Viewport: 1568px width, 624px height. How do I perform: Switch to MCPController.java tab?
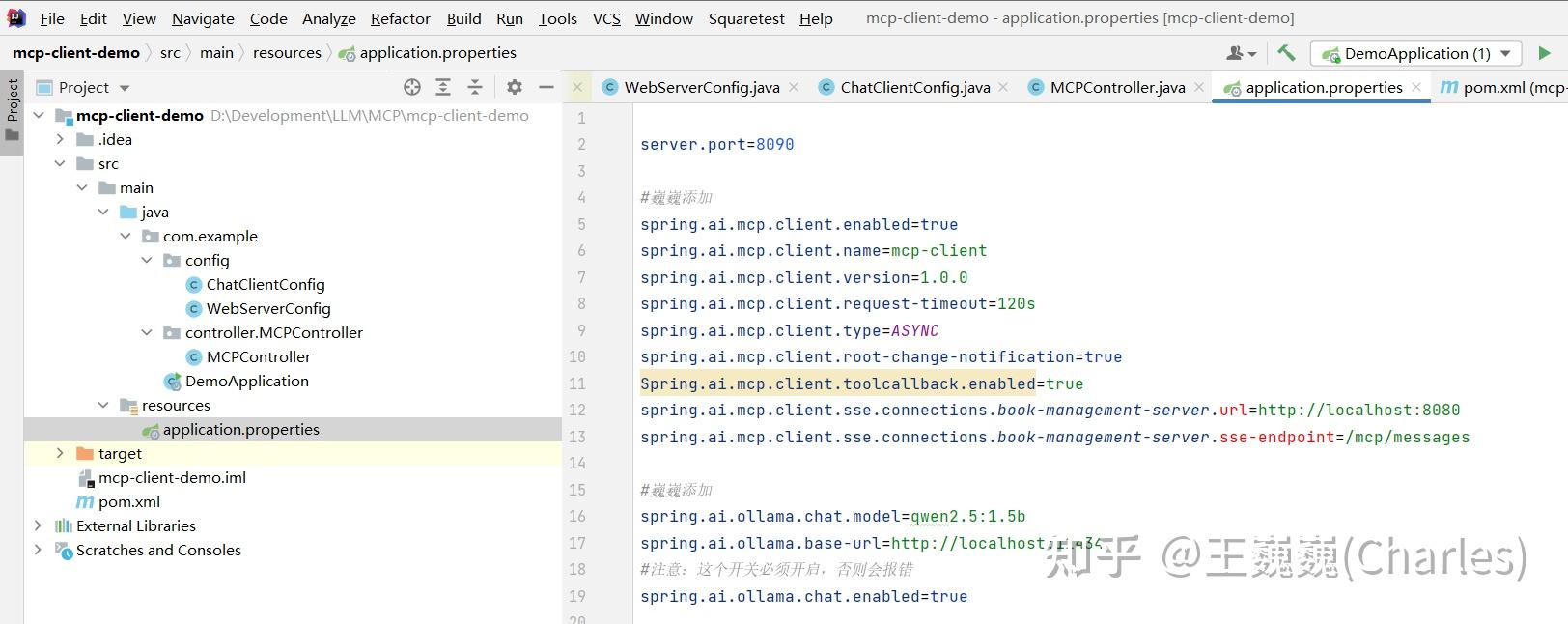pyautogui.click(x=1117, y=87)
